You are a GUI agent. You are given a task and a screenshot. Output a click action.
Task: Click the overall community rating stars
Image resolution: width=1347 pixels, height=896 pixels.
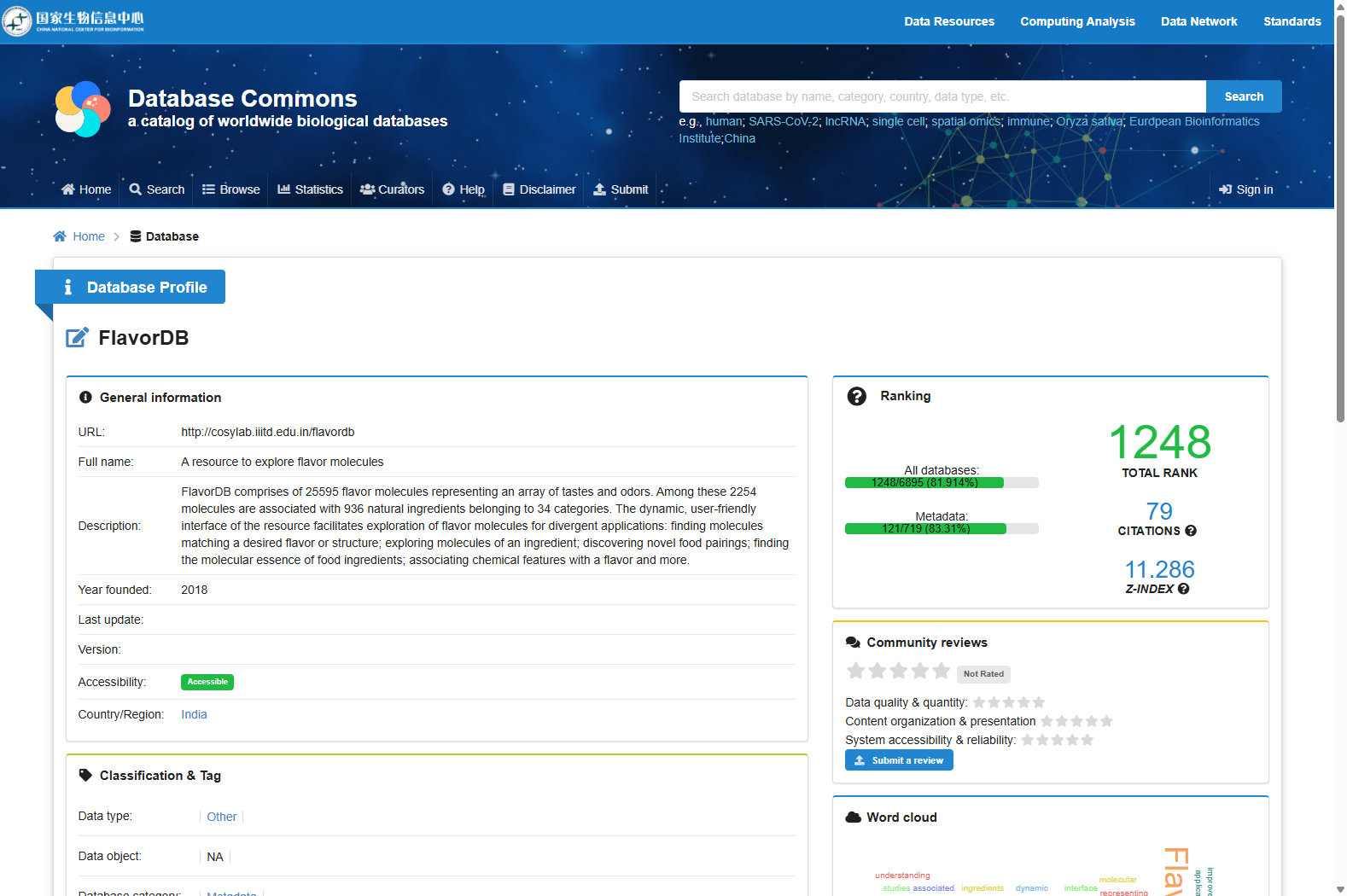898,671
